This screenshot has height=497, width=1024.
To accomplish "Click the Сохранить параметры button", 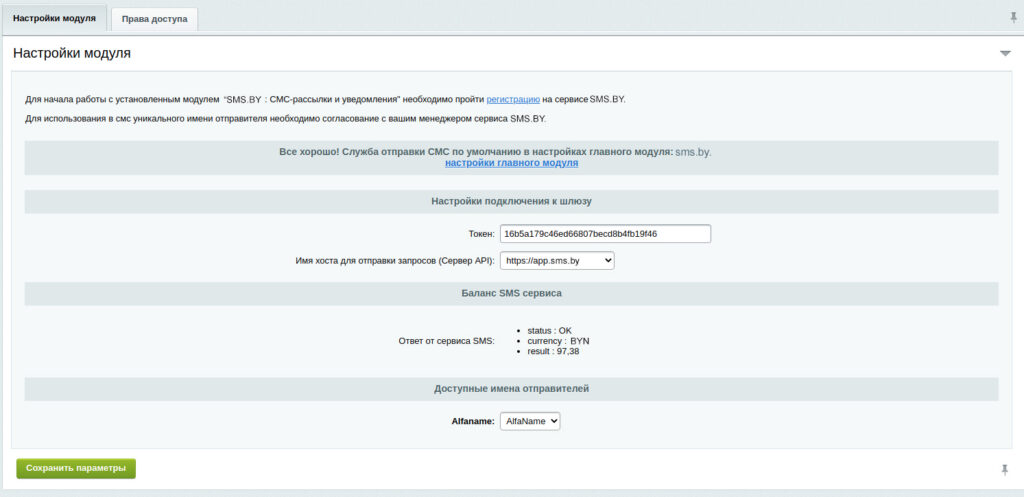I will [76, 468].
